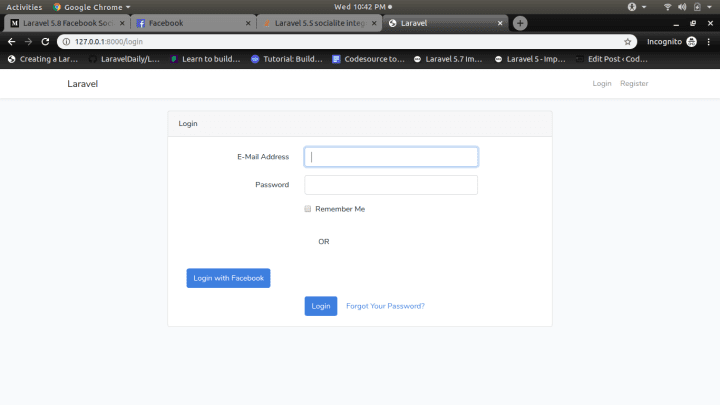Screen dimensions: 720x405
Task: Open the Activities overview
Action: click(x=24, y=6)
